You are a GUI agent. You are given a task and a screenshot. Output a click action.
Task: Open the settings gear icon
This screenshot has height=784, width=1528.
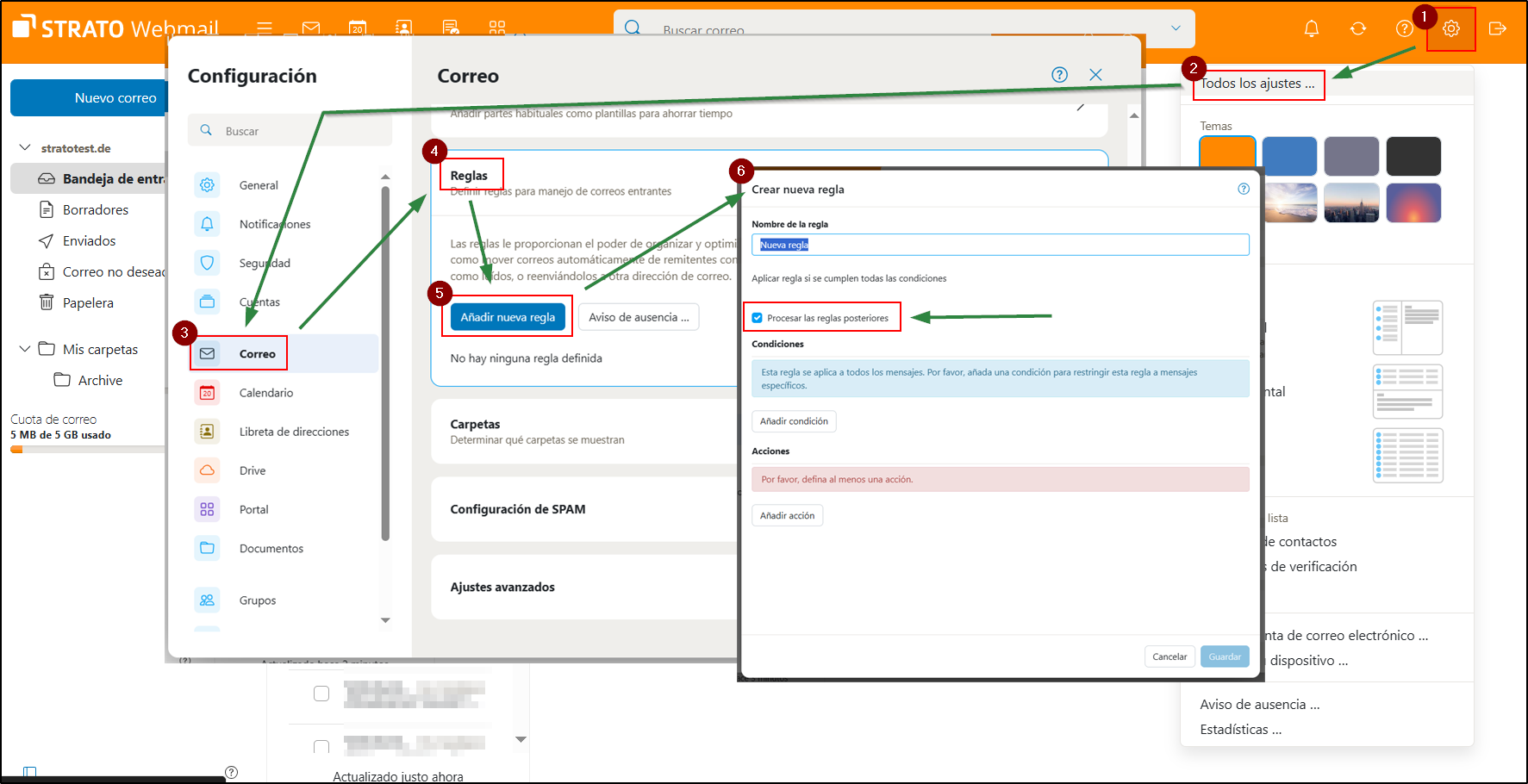coord(1450,29)
